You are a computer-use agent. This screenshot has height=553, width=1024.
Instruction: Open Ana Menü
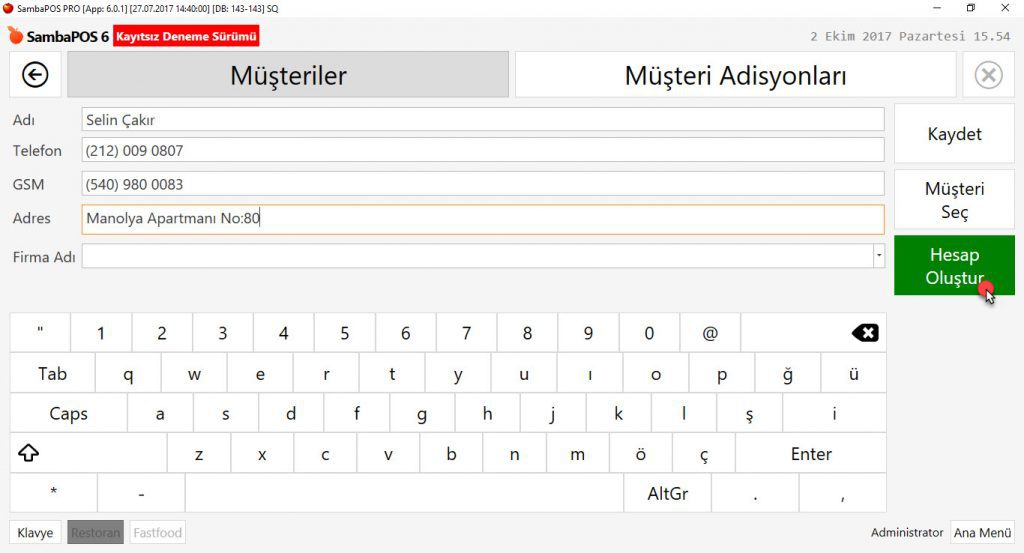(x=982, y=533)
